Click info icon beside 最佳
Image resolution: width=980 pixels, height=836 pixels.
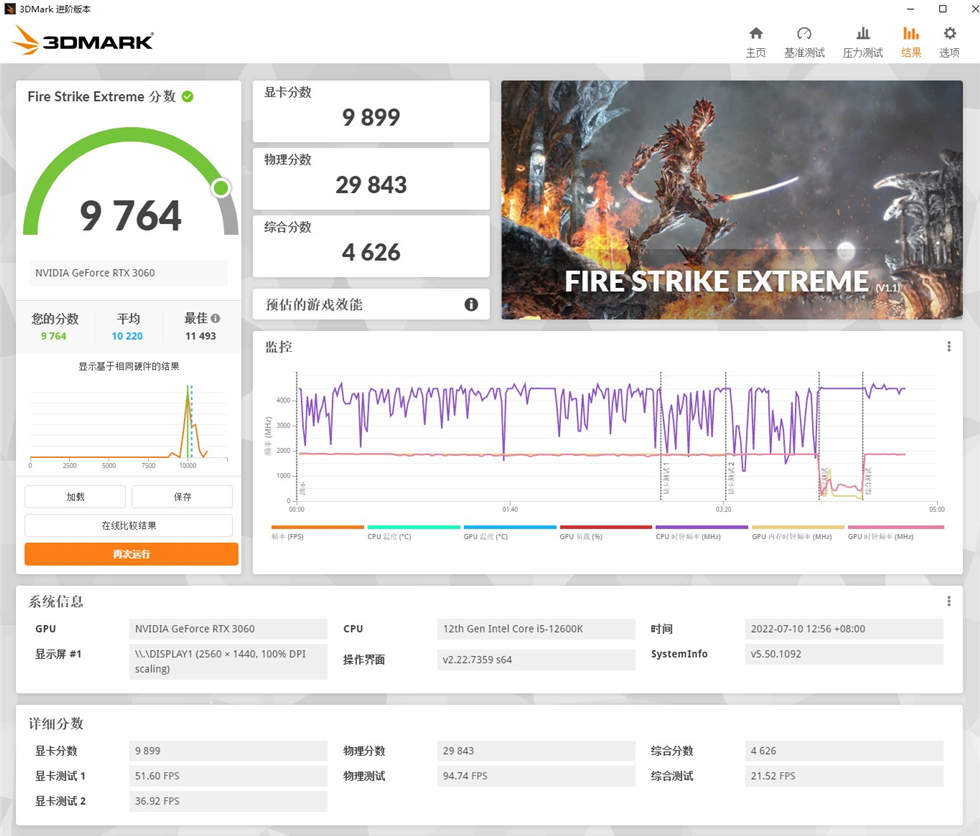[x=216, y=319]
